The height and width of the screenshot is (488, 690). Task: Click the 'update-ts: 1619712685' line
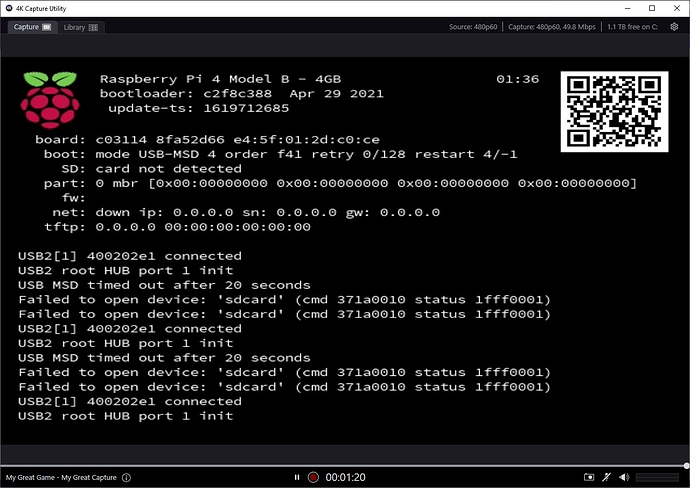tap(198, 108)
